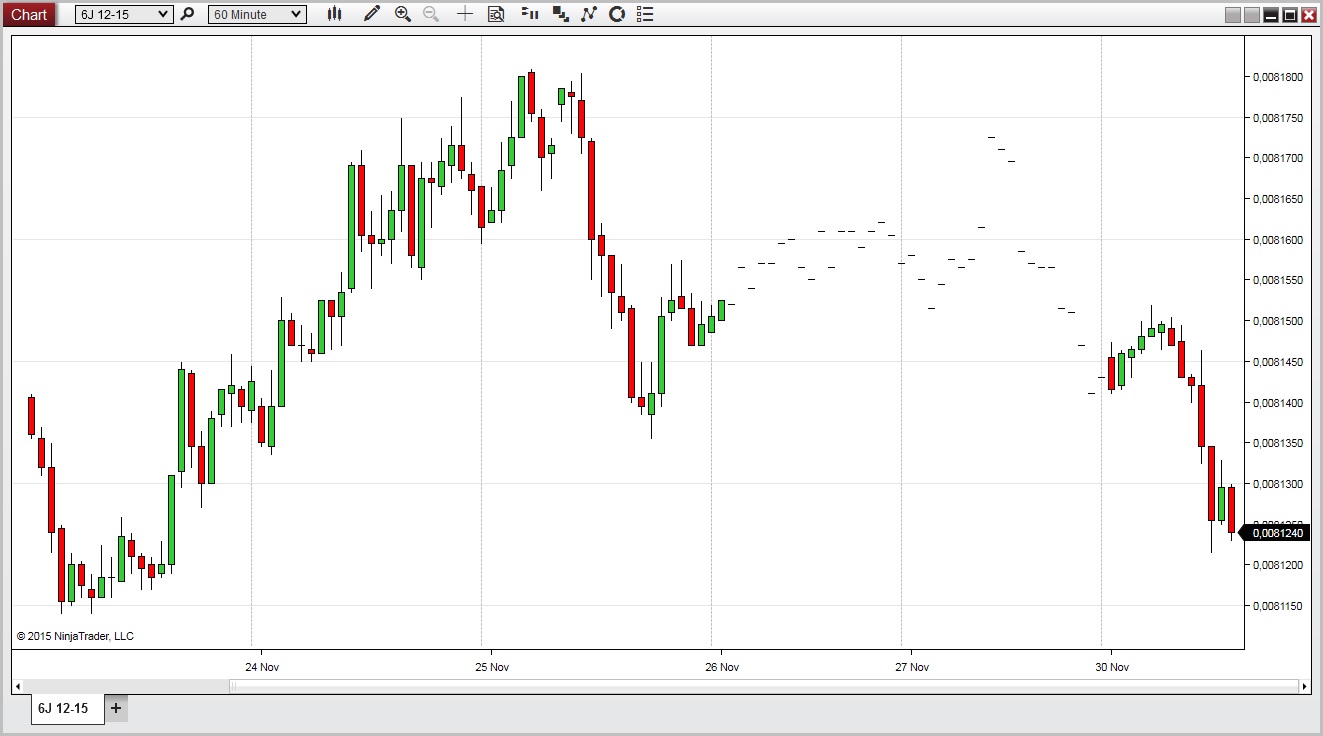The image size is (1323, 736).
Task: Open the indicators zigzag line icon
Action: click(x=589, y=14)
